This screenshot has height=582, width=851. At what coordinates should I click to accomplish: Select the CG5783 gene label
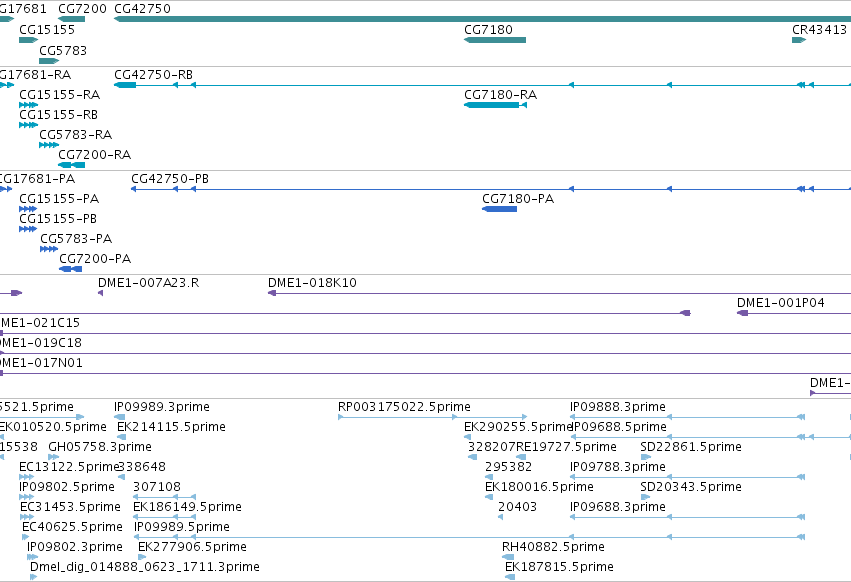click(63, 50)
